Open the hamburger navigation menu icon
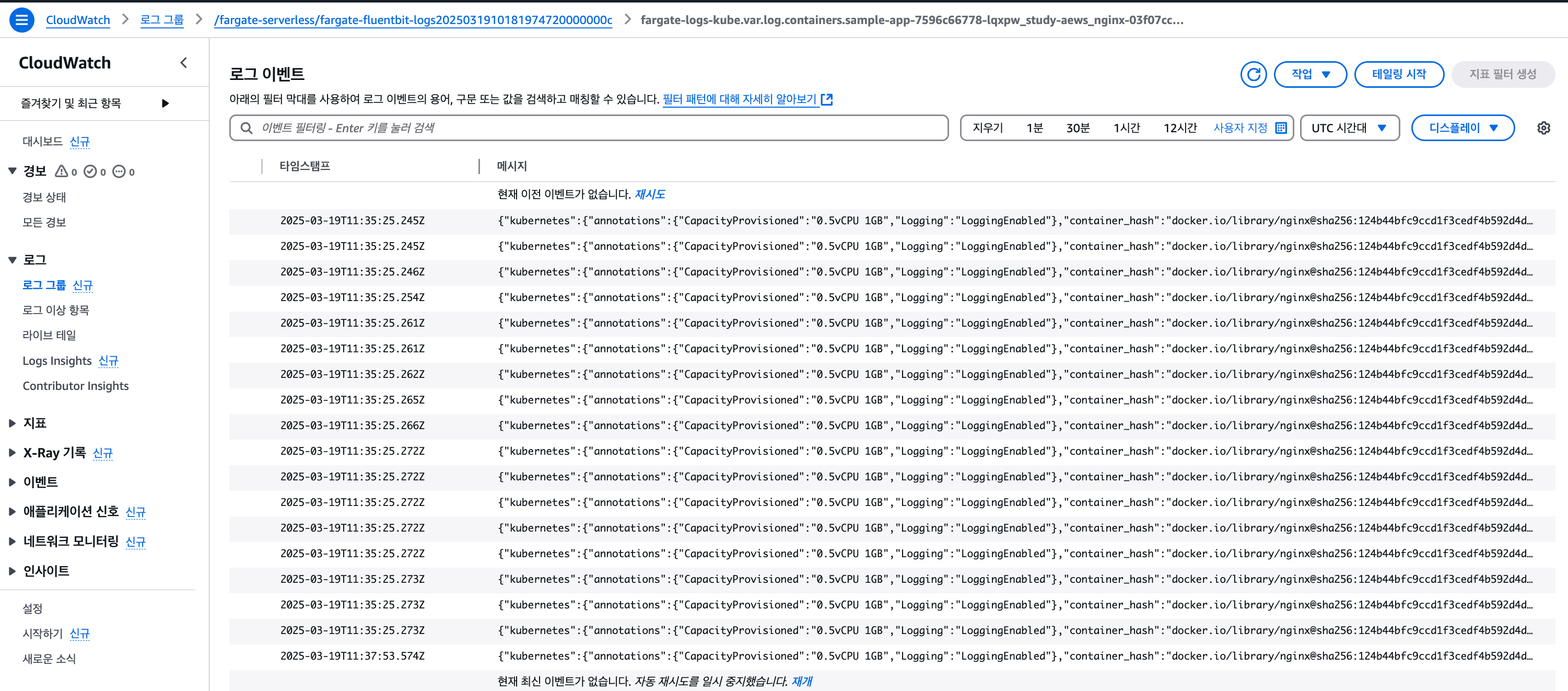The image size is (1568, 691). click(x=21, y=20)
